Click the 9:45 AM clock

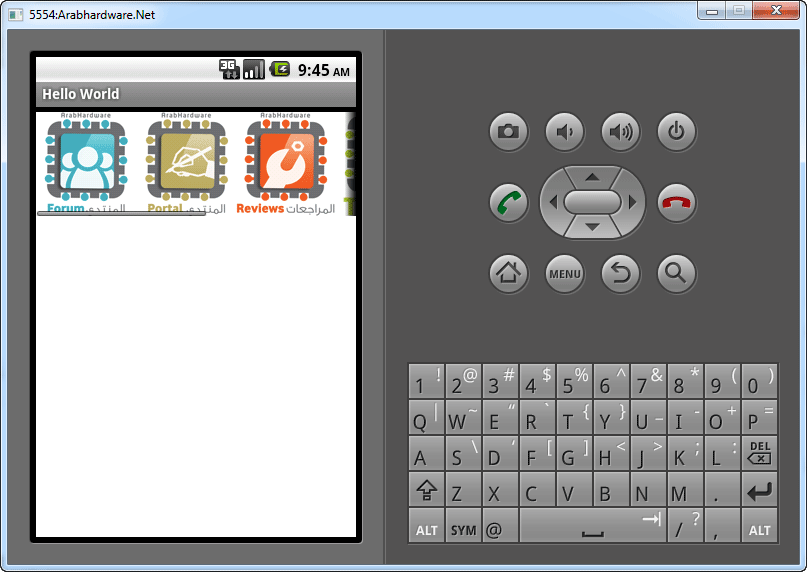(324, 70)
